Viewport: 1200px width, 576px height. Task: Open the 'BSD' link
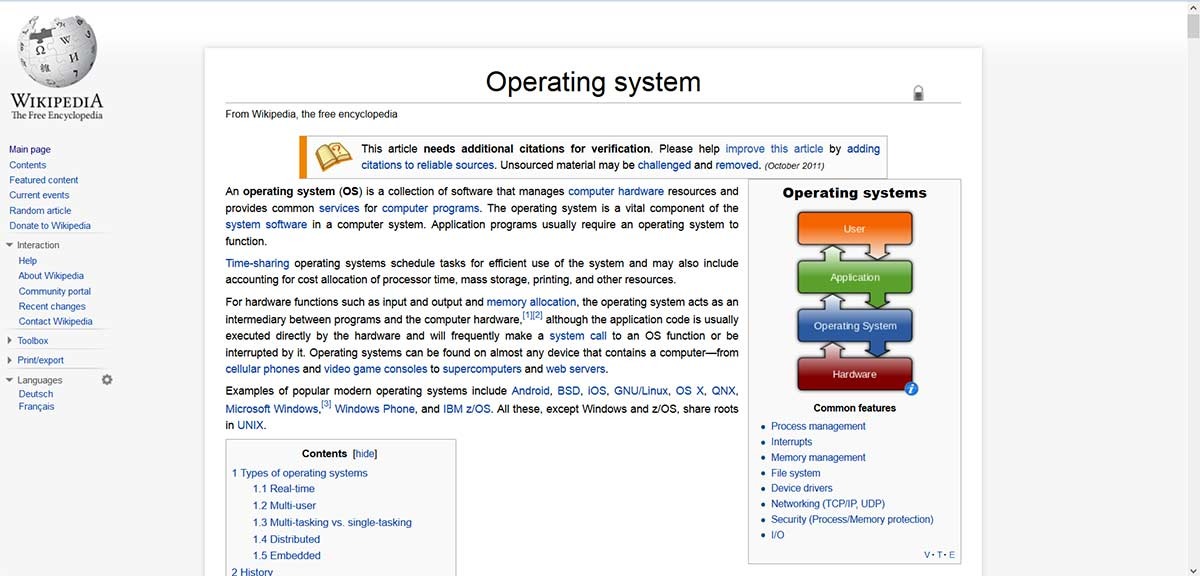point(569,391)
